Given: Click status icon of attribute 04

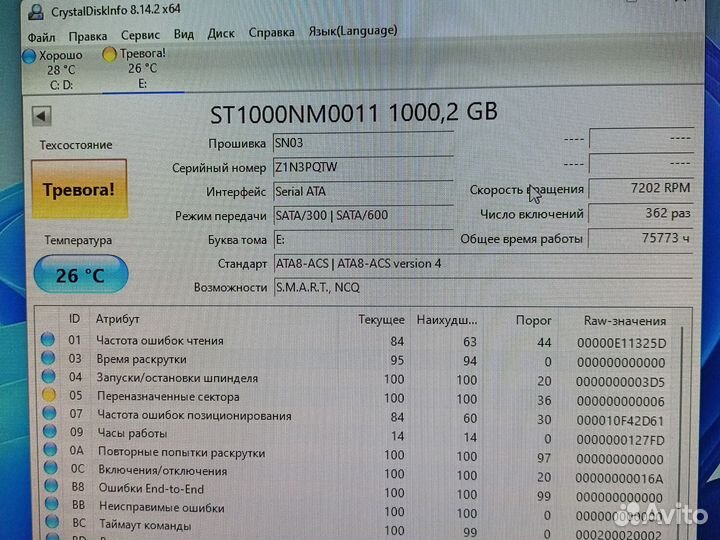Looking at the screenshot, I should 48,376.
